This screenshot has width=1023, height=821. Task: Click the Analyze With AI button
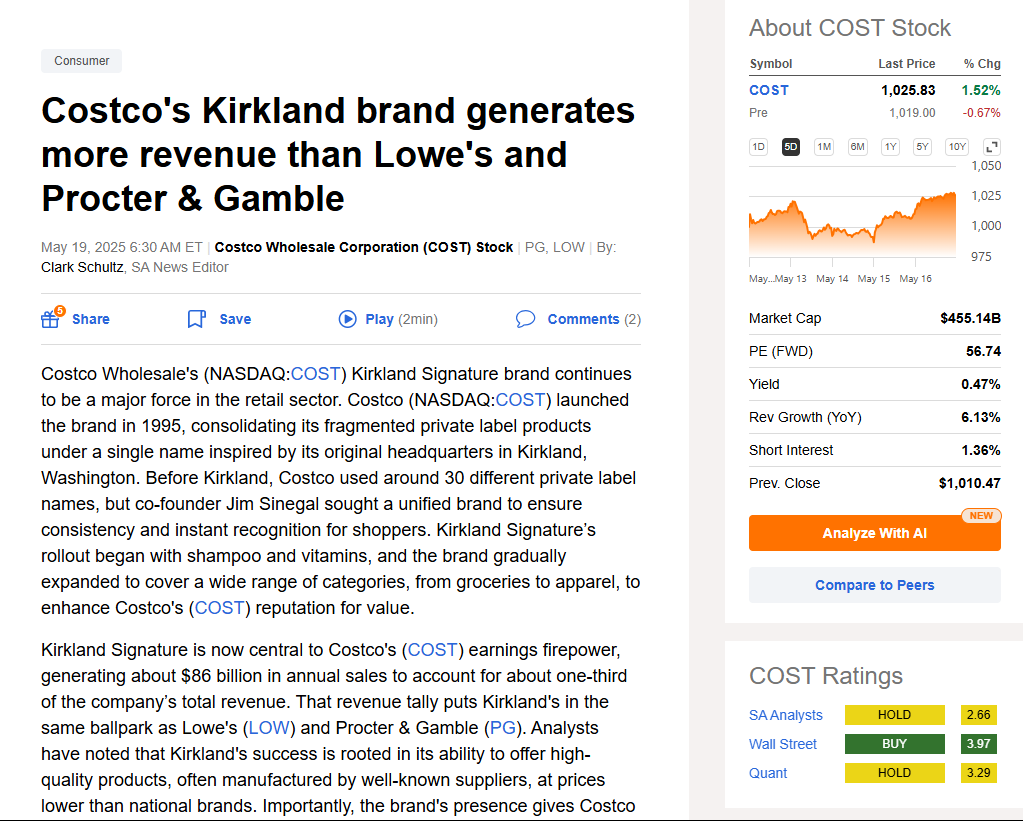click(874, 533)
